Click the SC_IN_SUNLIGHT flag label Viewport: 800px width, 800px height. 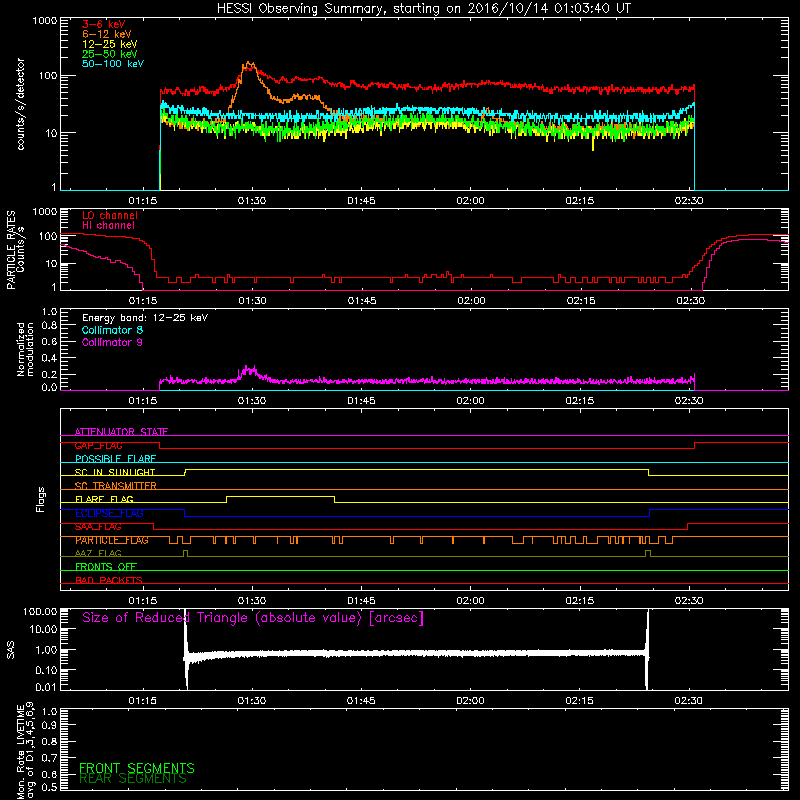click(115, 472)
